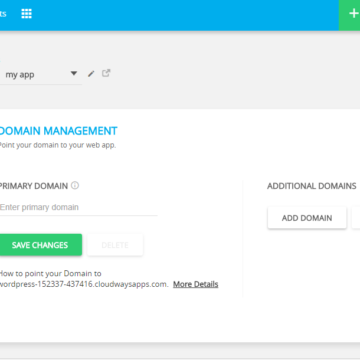Click the Additional Domains label
The width and height of the screenshot is (360, 360).
pos(312,186)
